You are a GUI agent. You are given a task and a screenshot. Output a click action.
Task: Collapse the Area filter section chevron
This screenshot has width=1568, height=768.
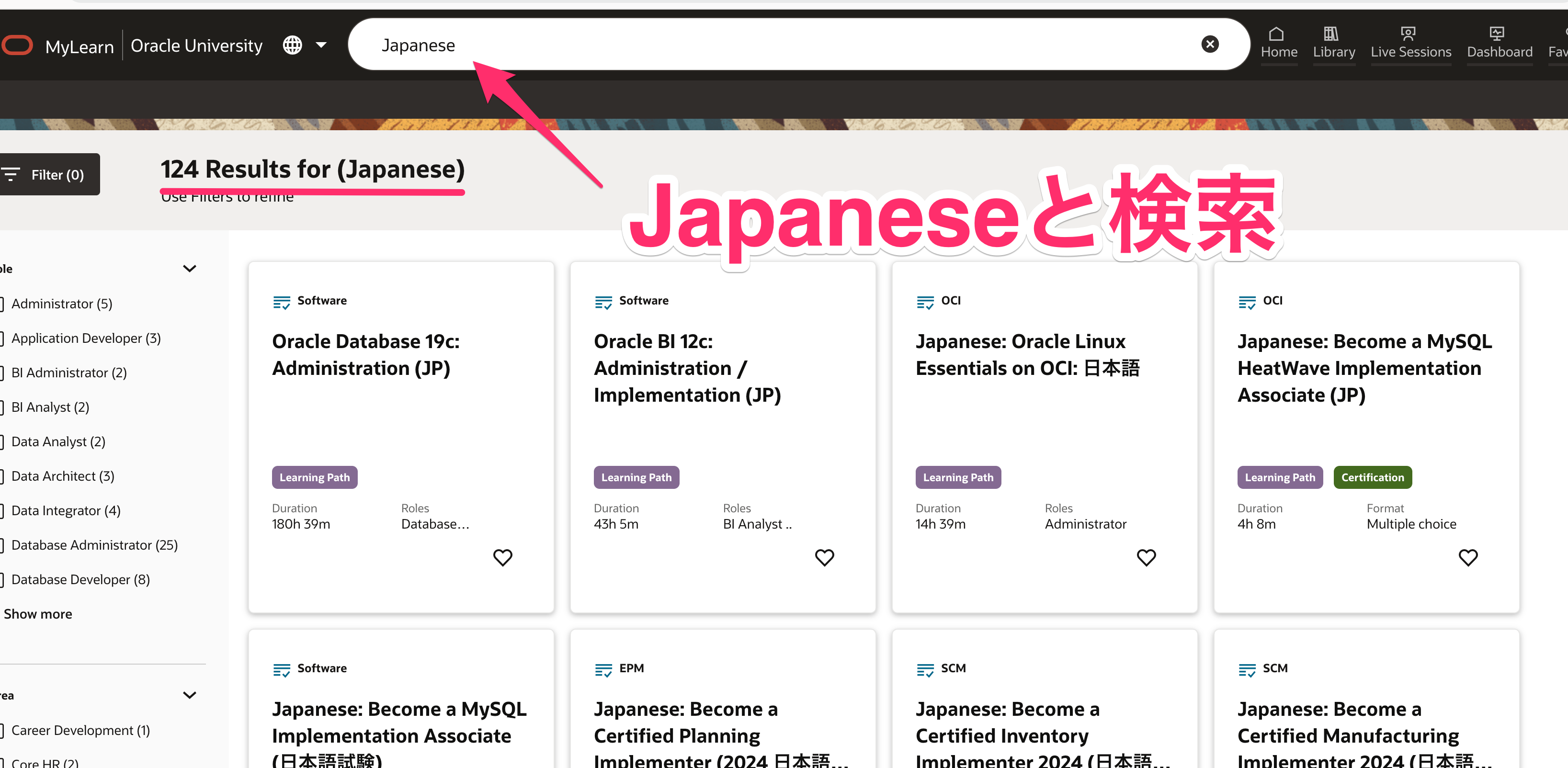[190, 695]
